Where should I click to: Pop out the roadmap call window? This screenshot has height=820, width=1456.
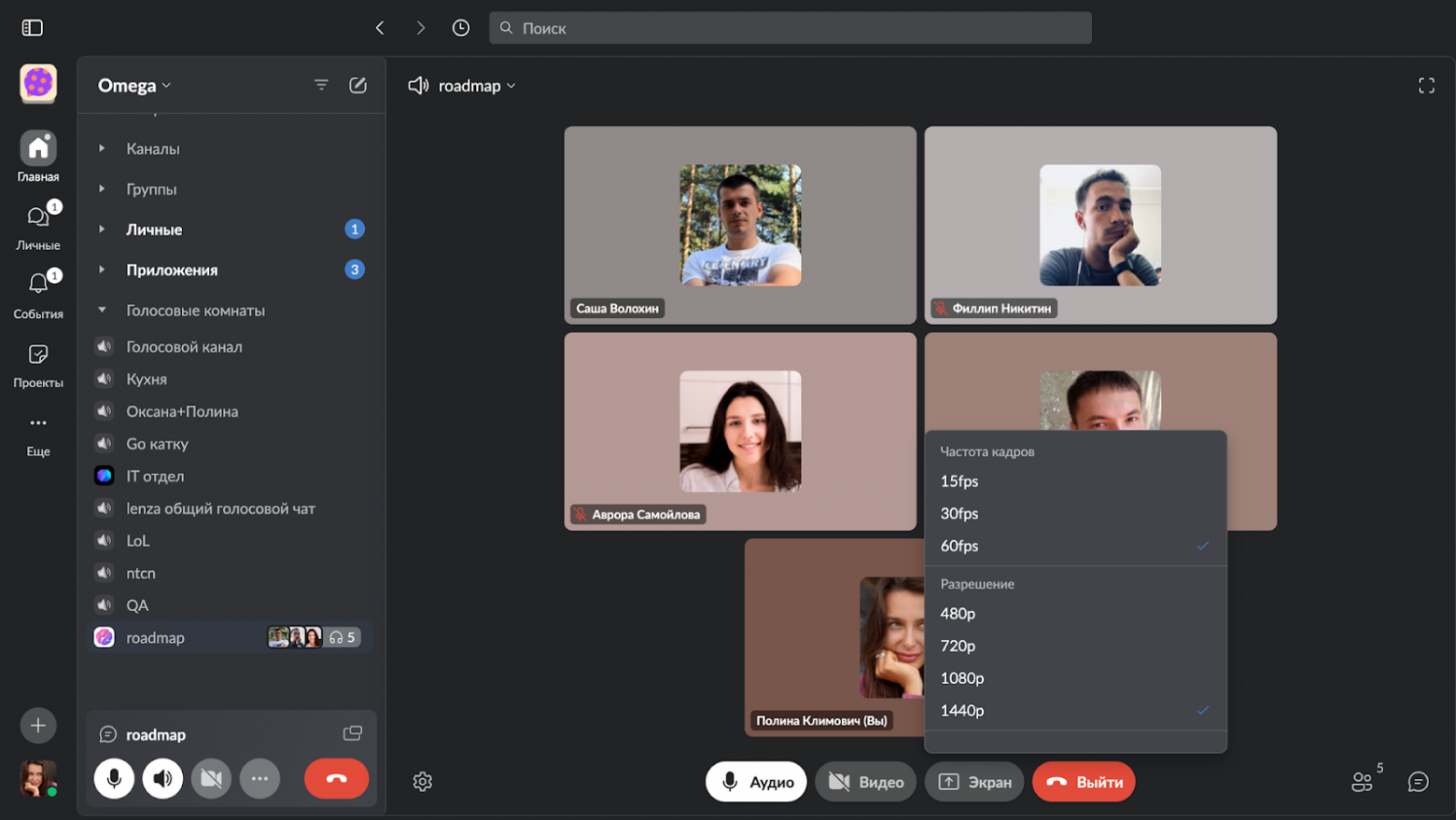click(x=353, y=734)
